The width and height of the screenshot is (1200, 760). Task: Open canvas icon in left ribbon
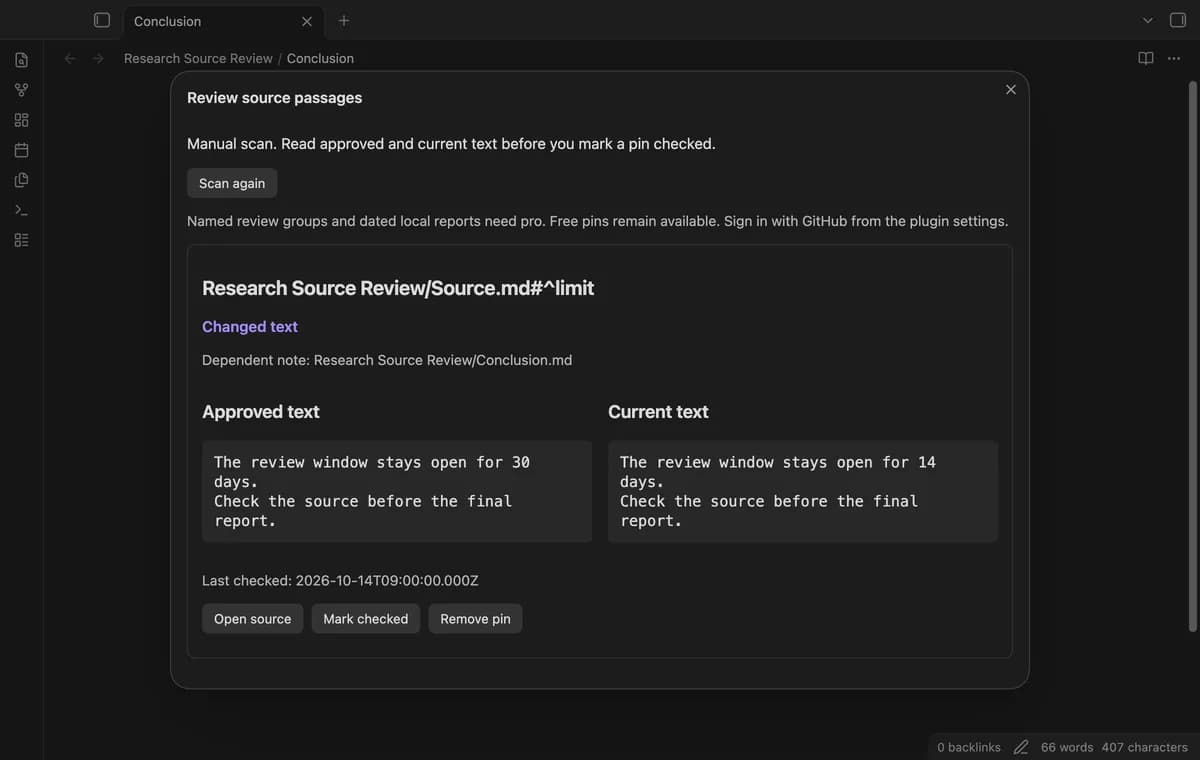click(21, 120)
